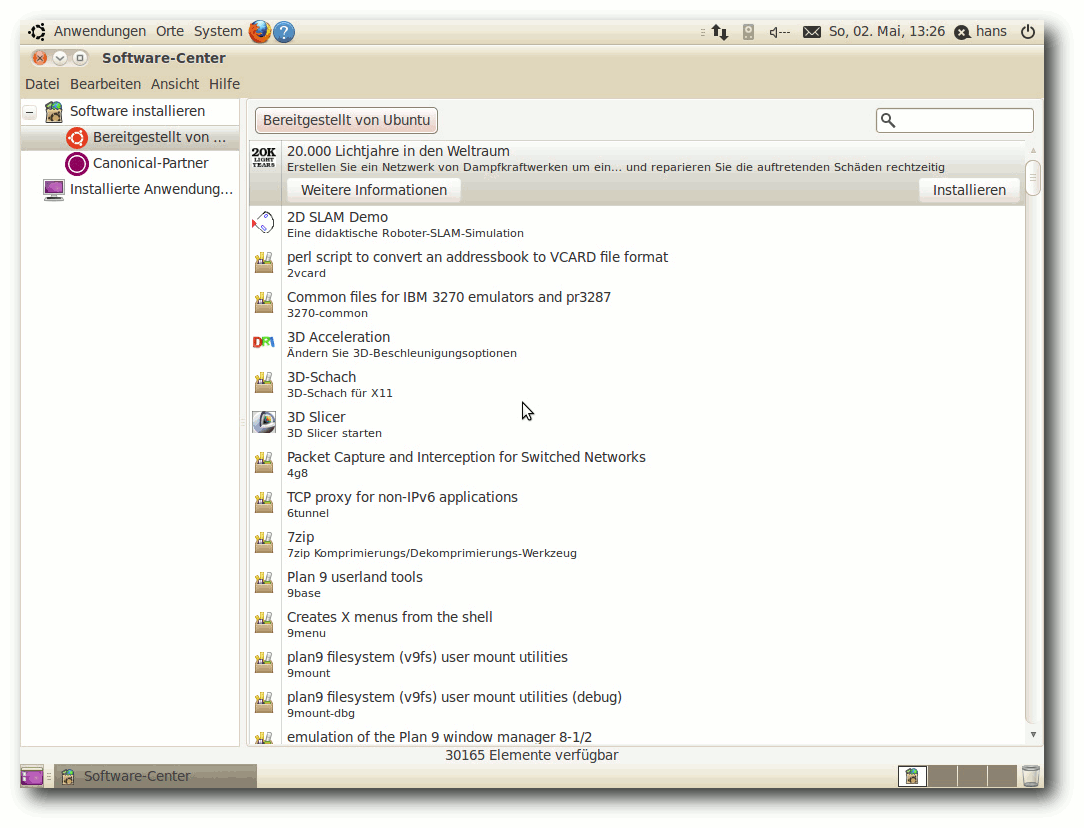1084x828 pixels.
Task: Click the Bereitgestellt von Ubuntu breadcrumb button
Action: coord(346,120)
